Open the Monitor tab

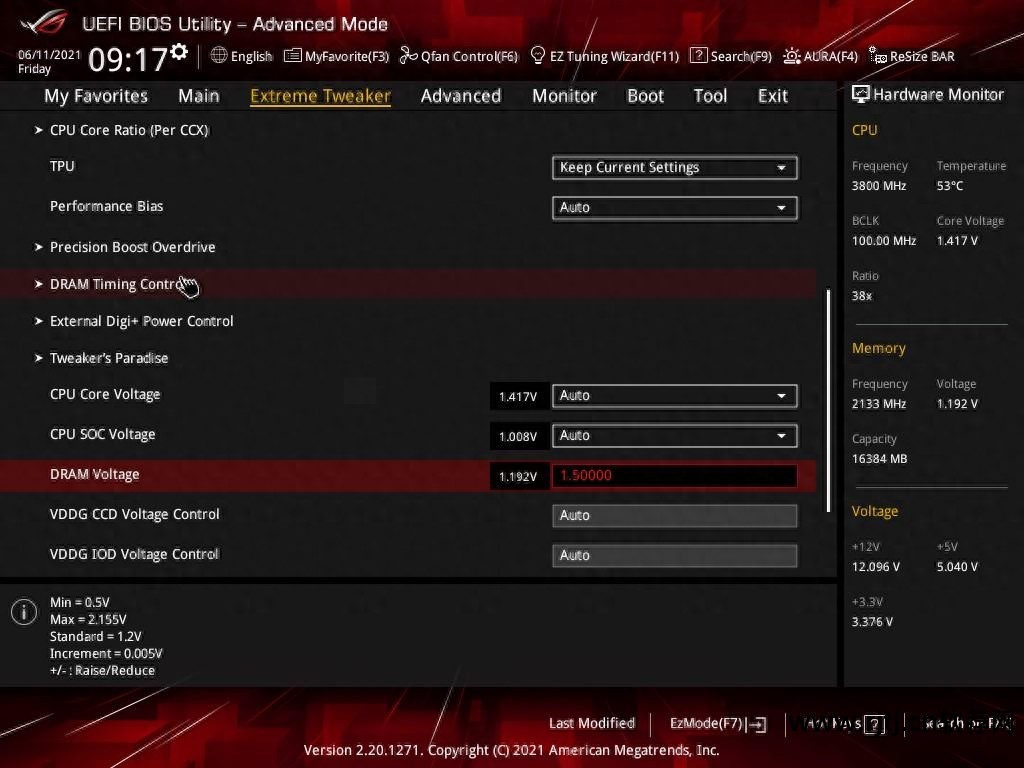pos(564,96)
